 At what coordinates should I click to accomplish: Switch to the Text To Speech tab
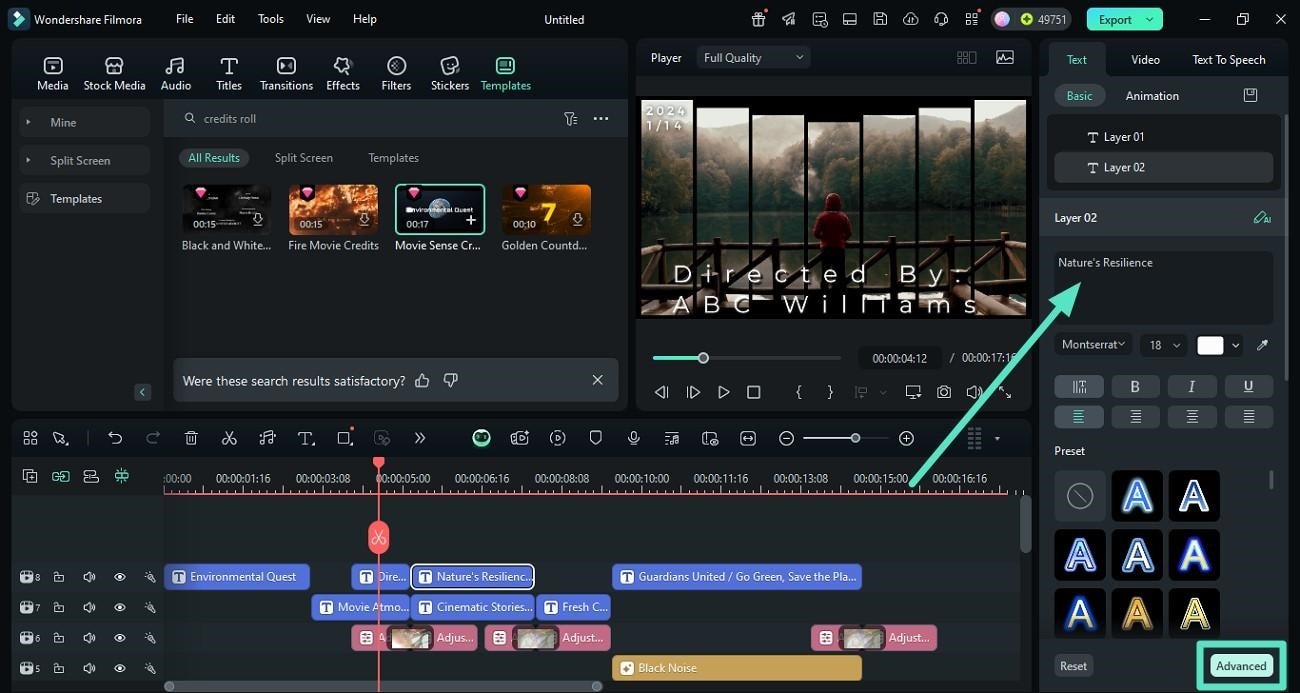tap(1229, 59)
